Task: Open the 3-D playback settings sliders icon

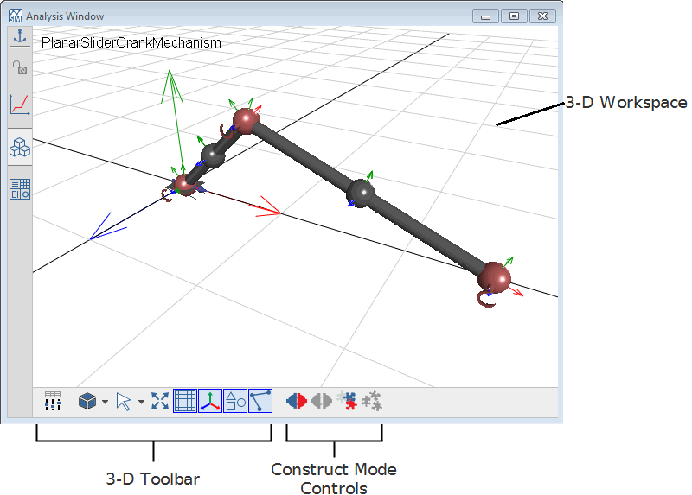Action: pyautogui.click(x=53, y=401)
